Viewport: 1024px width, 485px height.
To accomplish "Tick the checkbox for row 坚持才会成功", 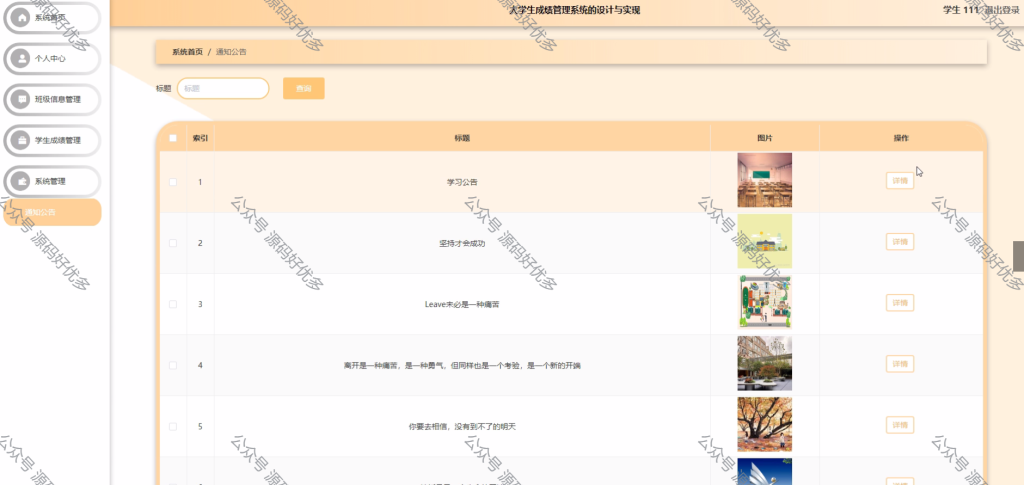I will point(173,243).
